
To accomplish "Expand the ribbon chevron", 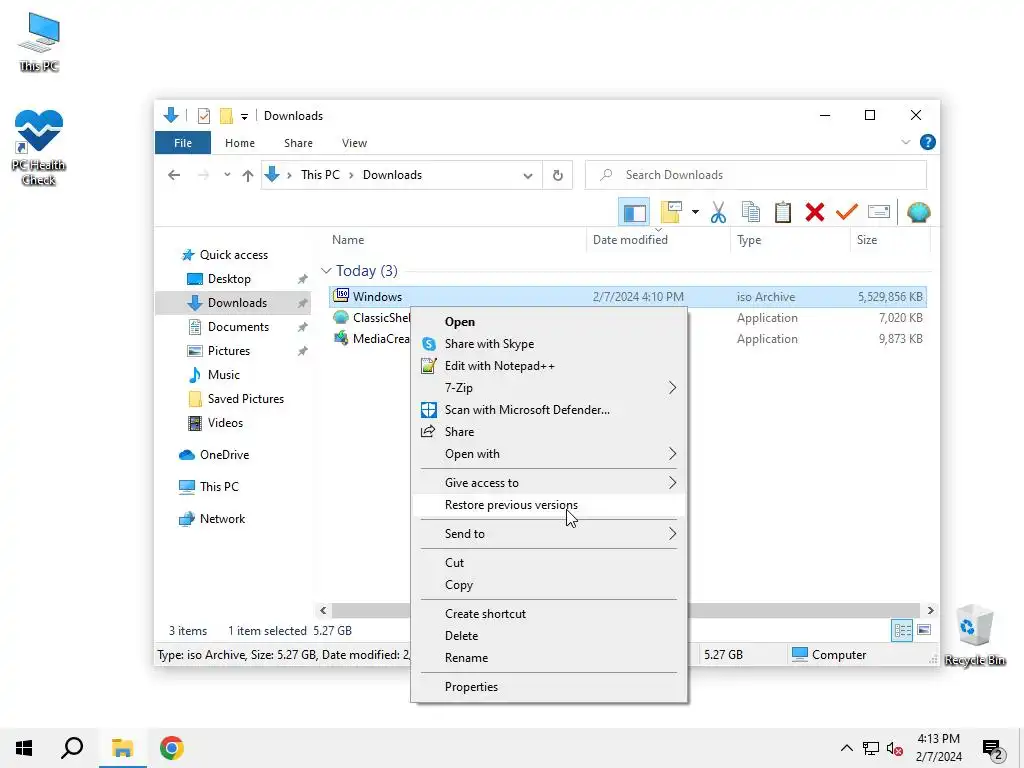I will (905, 142).
